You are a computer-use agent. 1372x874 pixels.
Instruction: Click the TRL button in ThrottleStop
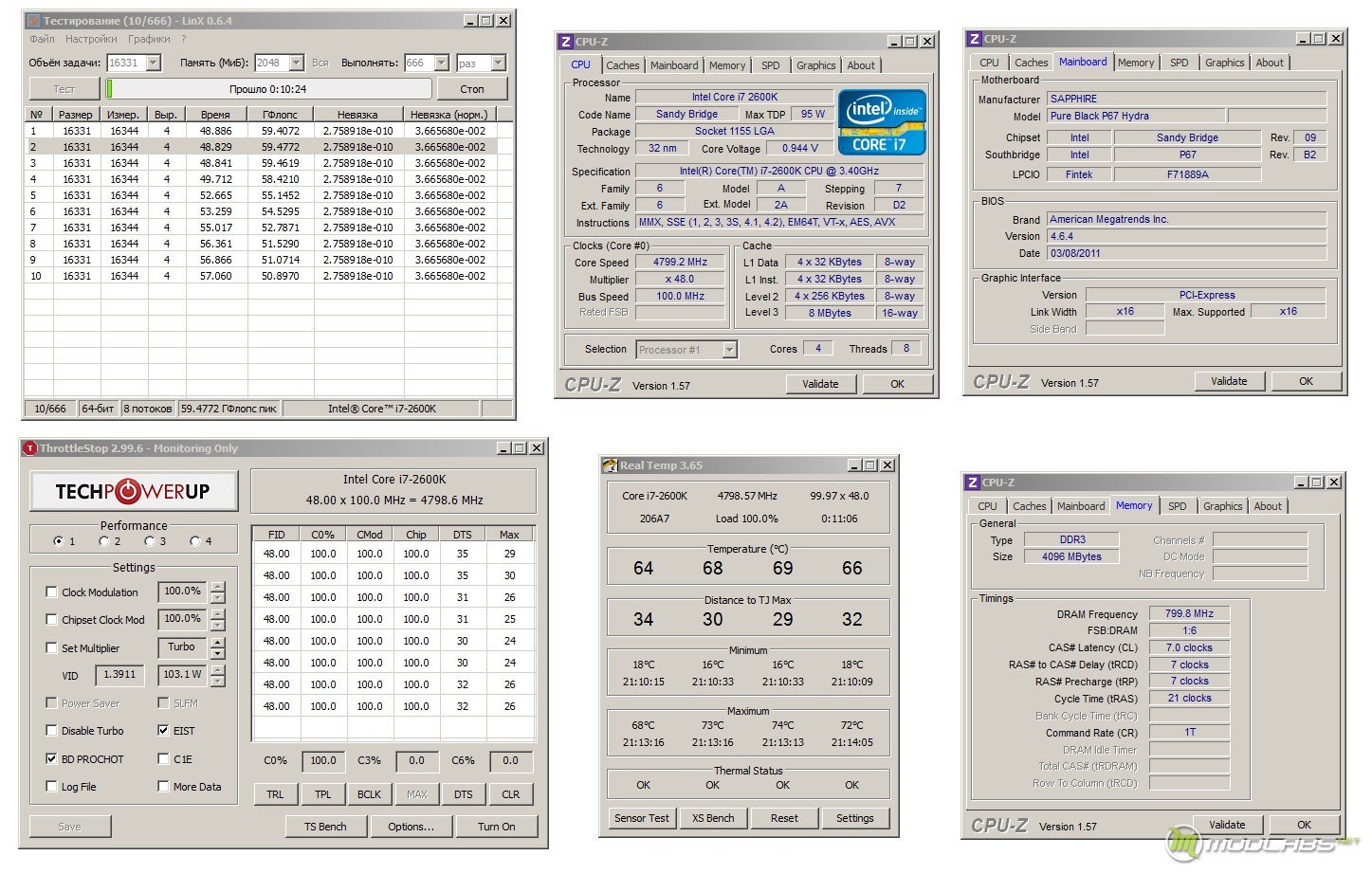pyautogui.click(x=275, y=794)
